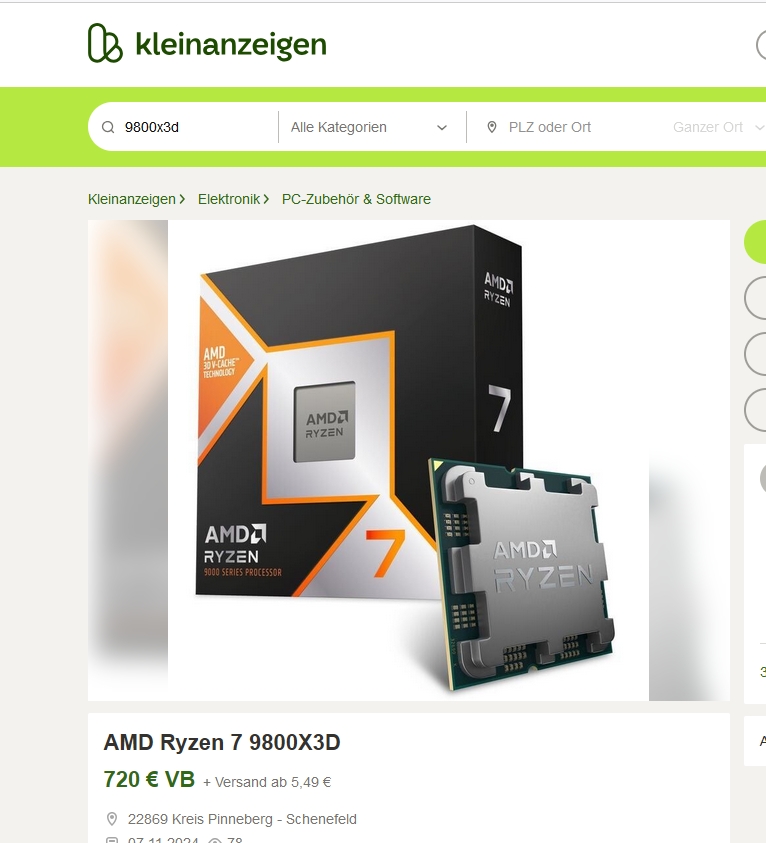
Task: Open PC-Zubehör & Software breadcrumb
Action: click(x=356, y=199)
